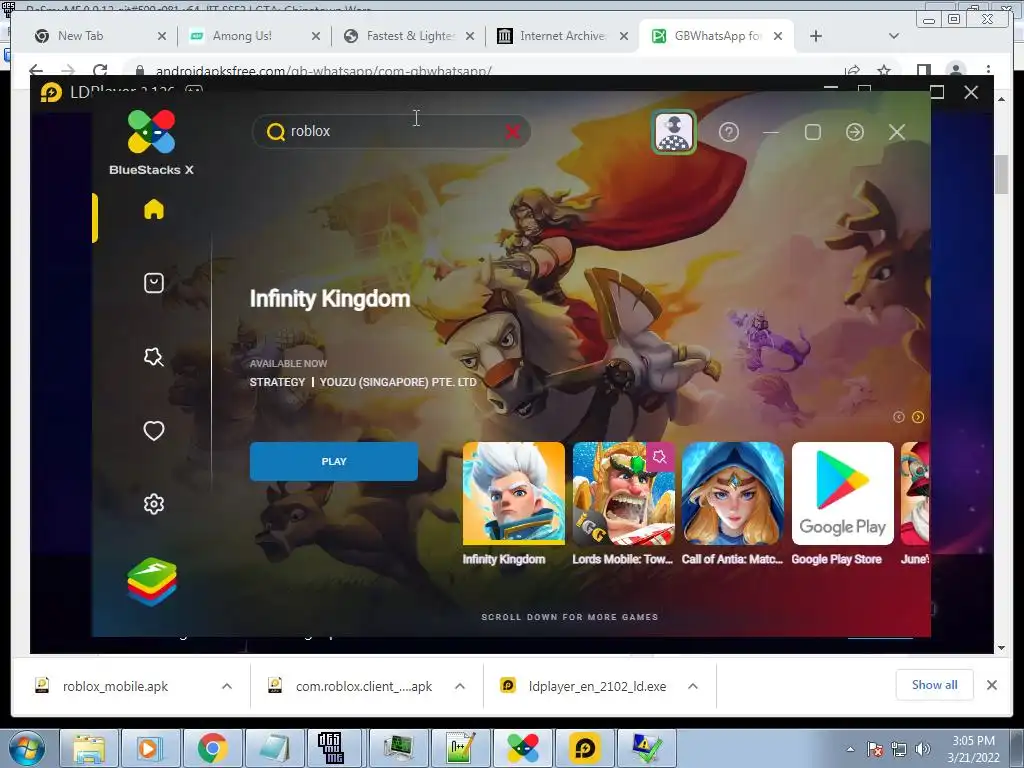The height and width of the screenshot is (768, 1024).
Task: Share this page from Chrome address bar
Action: click(852, 70)
